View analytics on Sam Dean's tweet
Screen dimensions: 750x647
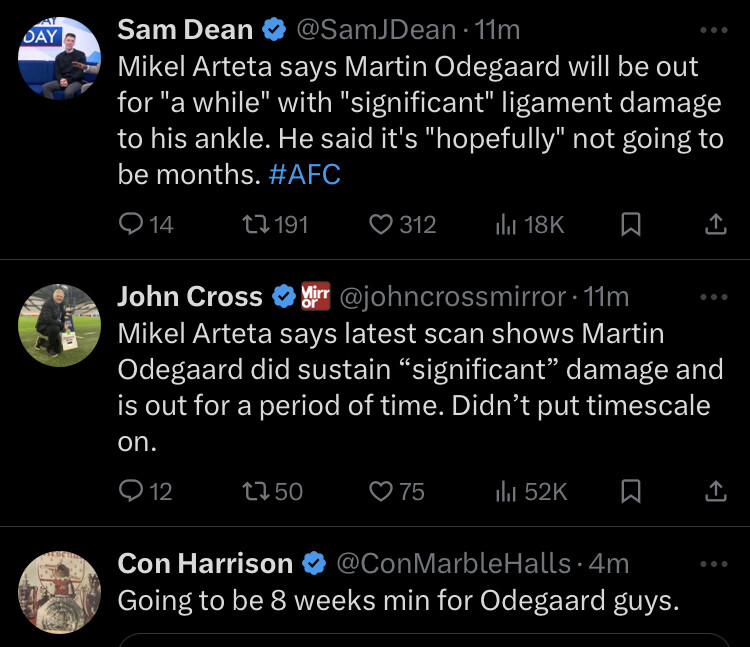pyautogui.click(x=506, y=225)
